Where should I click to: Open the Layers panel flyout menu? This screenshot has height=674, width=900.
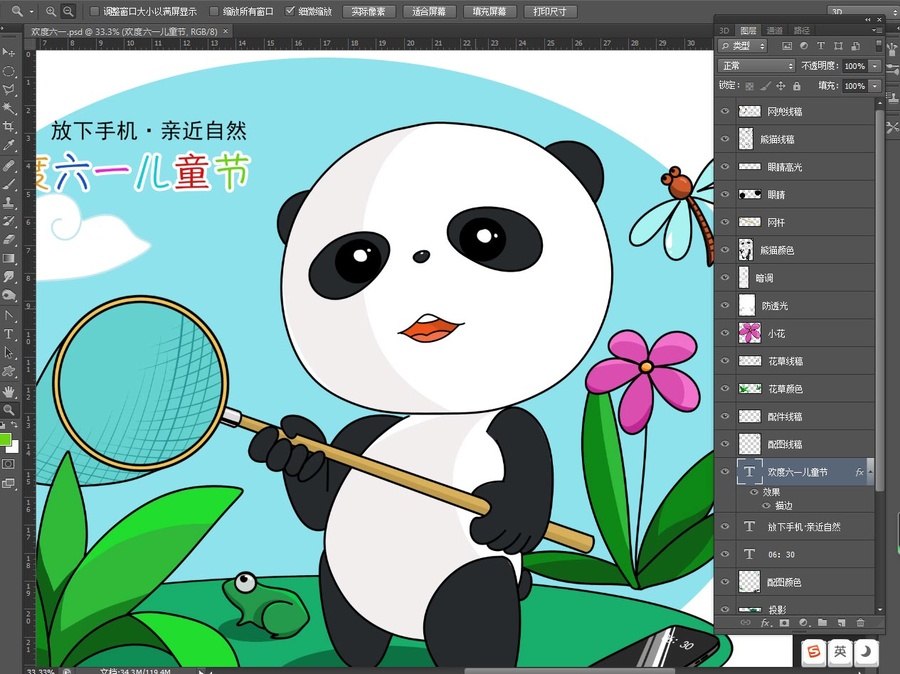876,30
